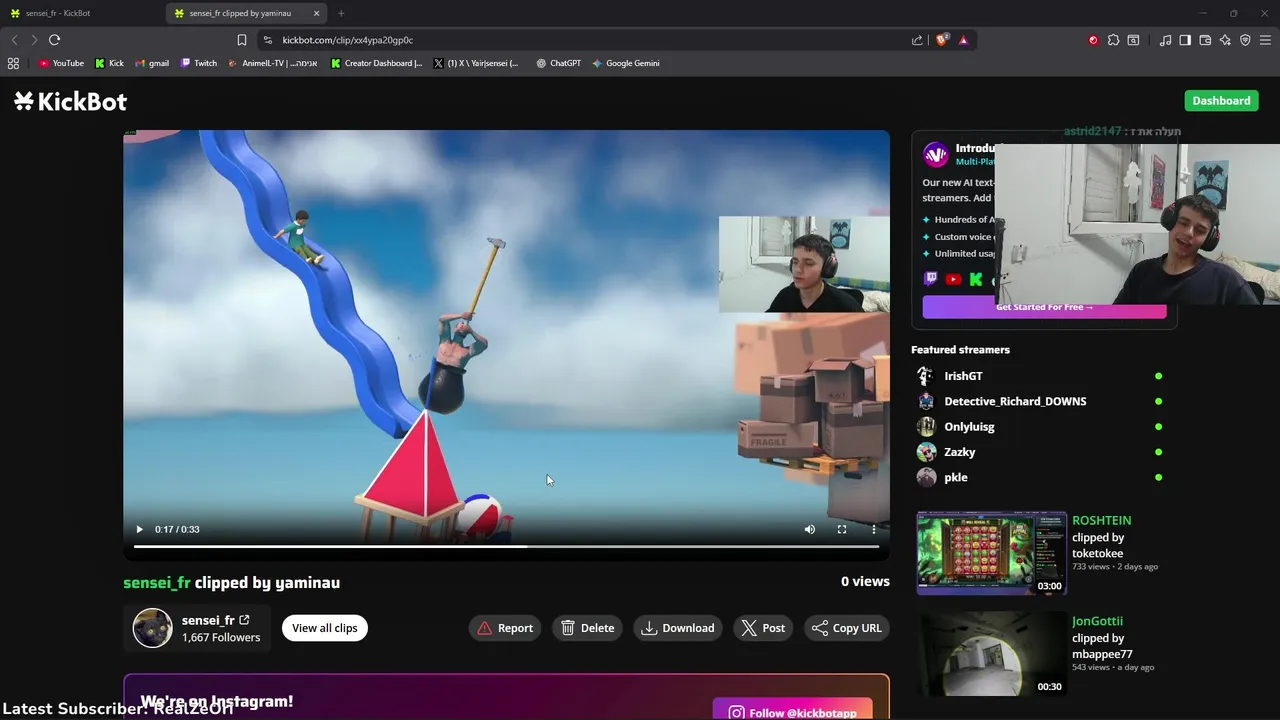Open the music playlist icon

(1165, 40)
